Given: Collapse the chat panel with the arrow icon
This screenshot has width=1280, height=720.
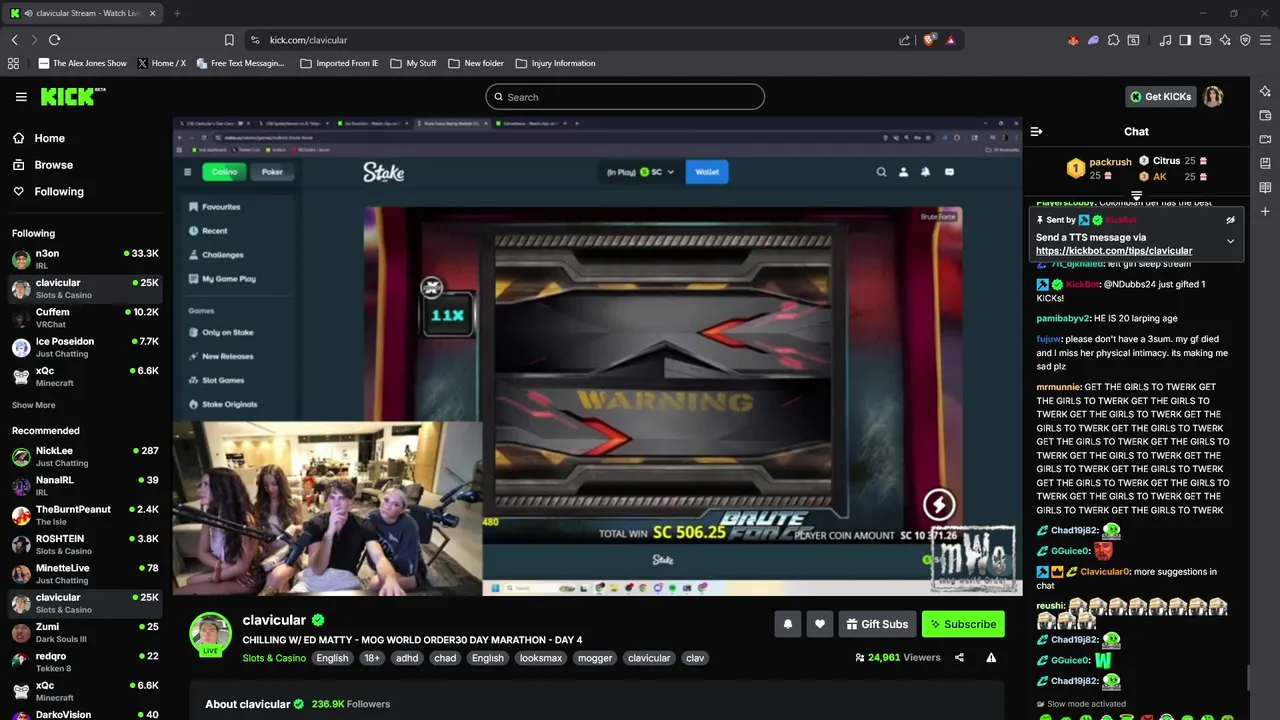Looking at the screenshot, I should (1036, 131).
